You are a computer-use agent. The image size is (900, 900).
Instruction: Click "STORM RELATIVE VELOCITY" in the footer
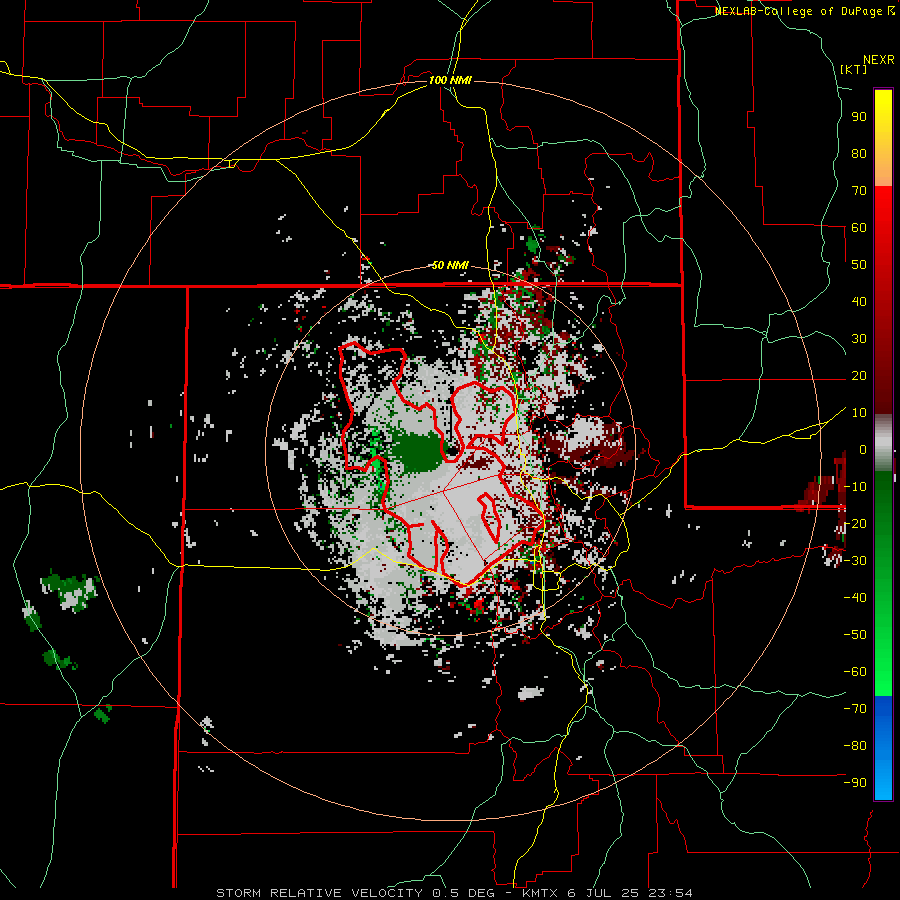pos(319,893)
